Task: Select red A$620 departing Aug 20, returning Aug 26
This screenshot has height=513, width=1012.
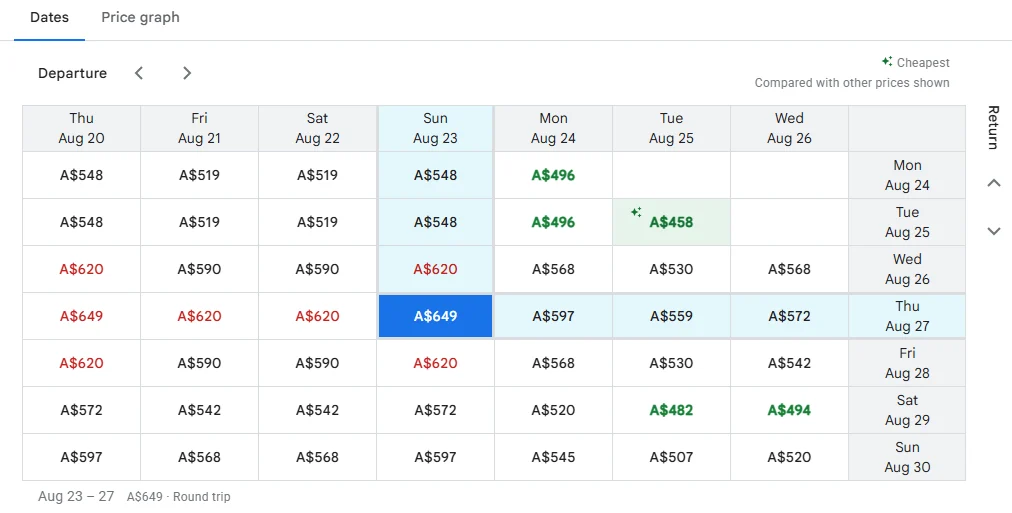Action: point(81,269)
